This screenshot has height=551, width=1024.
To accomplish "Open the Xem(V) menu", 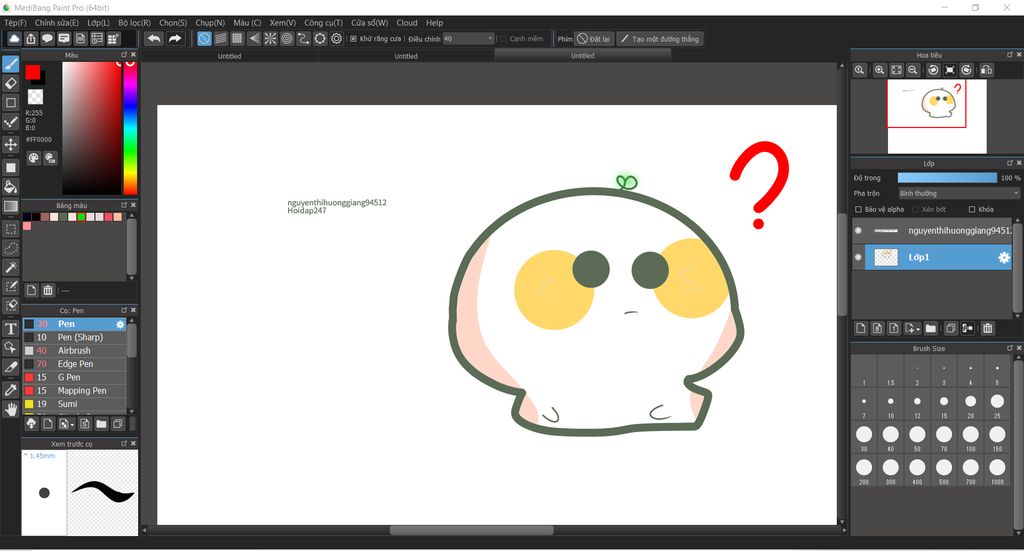I will [283, 23].
